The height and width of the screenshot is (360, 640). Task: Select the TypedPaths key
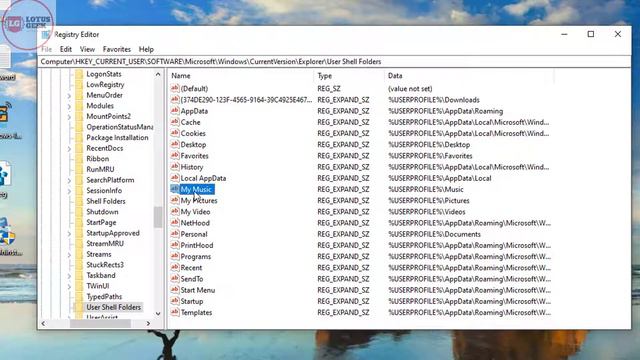(104, 296)
